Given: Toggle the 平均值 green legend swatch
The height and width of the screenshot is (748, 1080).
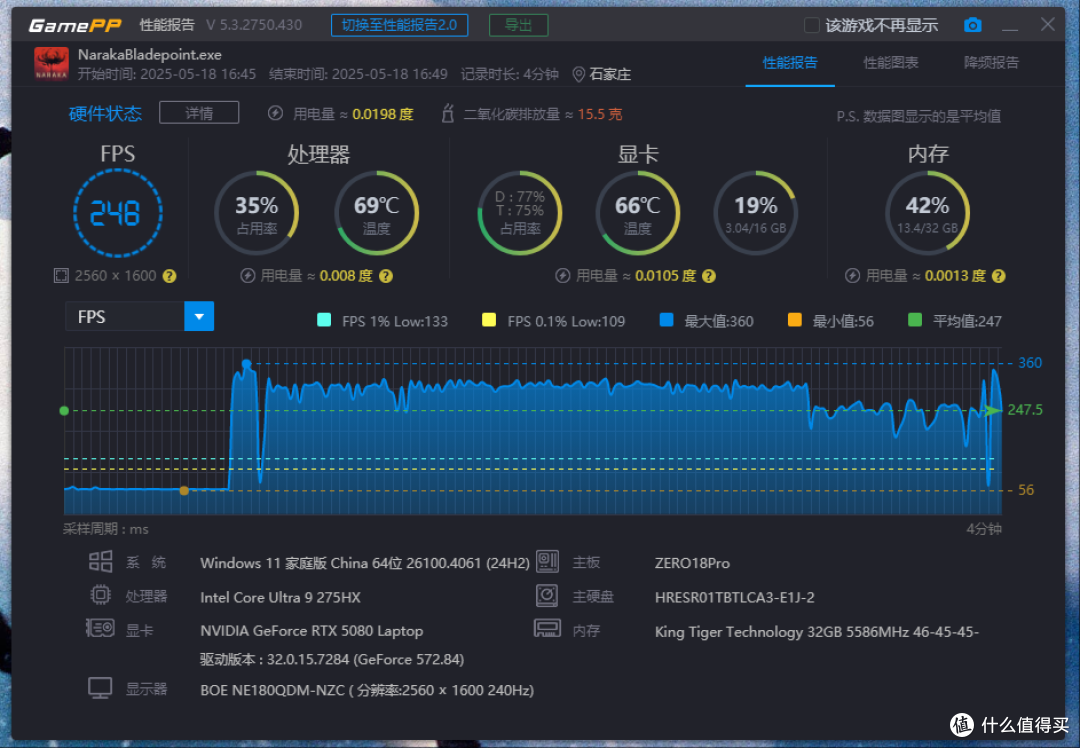Looking at the screenshot, I should (915, 320).
